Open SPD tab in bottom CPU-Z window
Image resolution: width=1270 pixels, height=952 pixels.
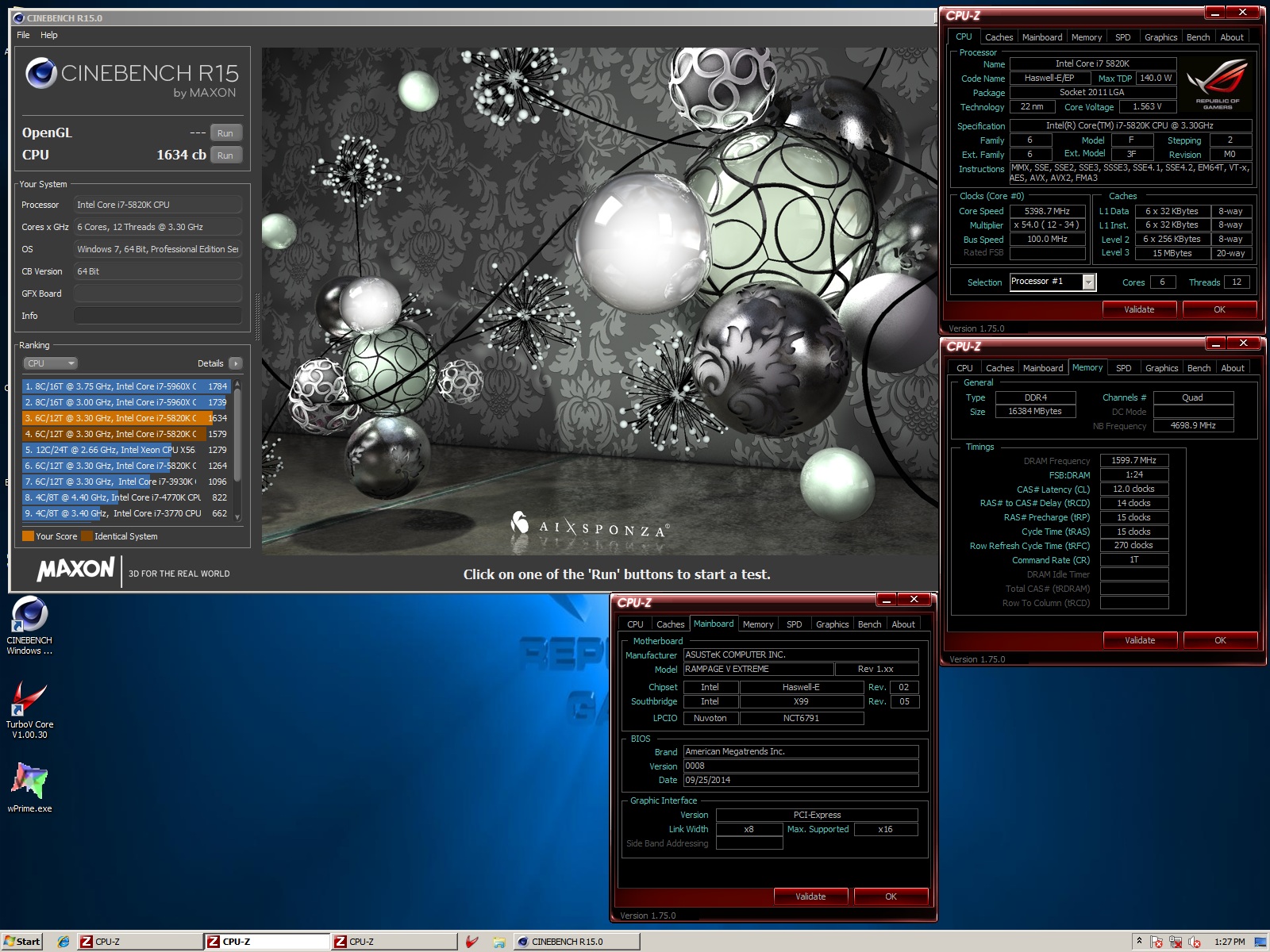(x=794, y=624)
